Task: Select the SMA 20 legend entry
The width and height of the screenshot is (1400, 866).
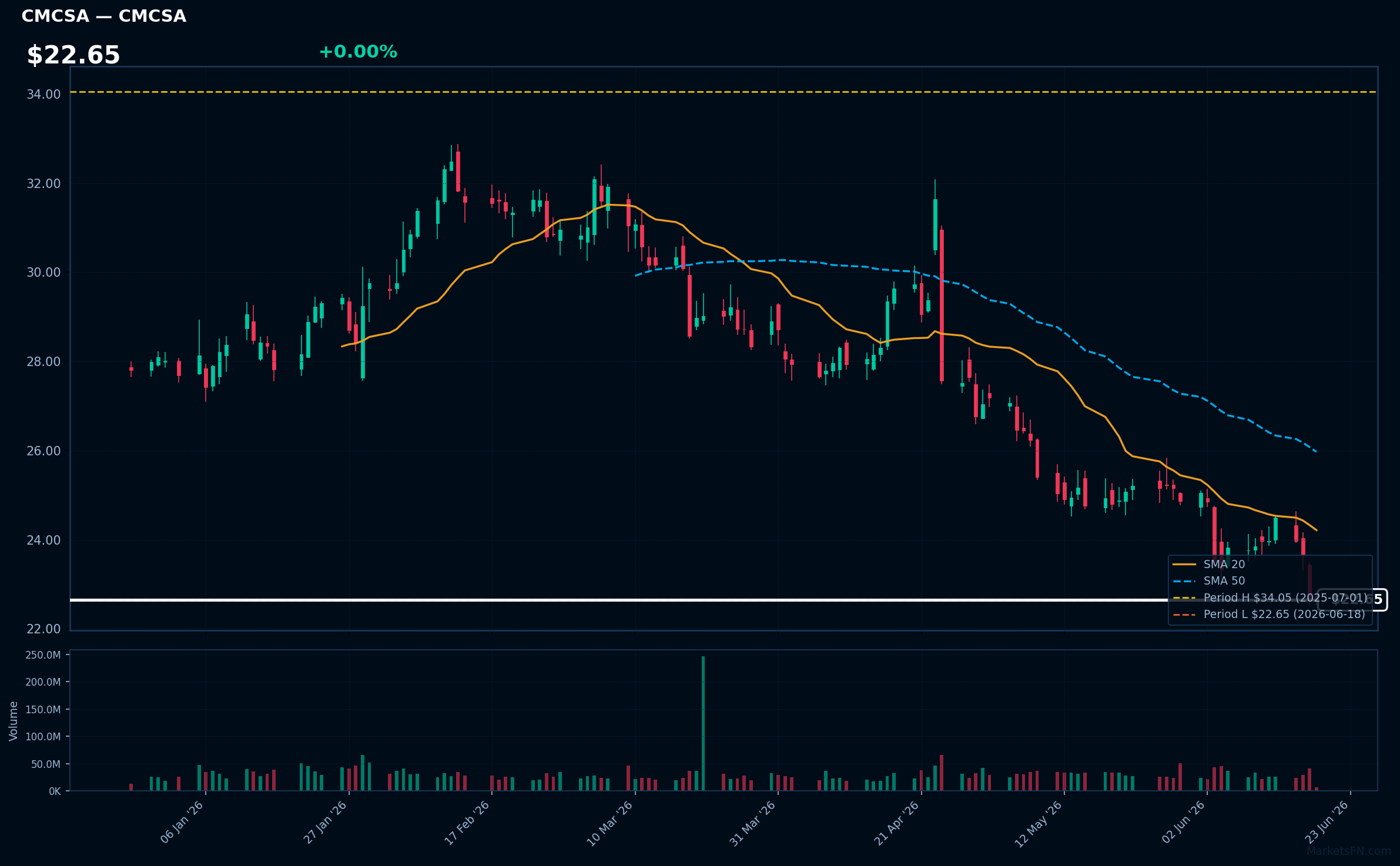Action: click(1209, 564)
